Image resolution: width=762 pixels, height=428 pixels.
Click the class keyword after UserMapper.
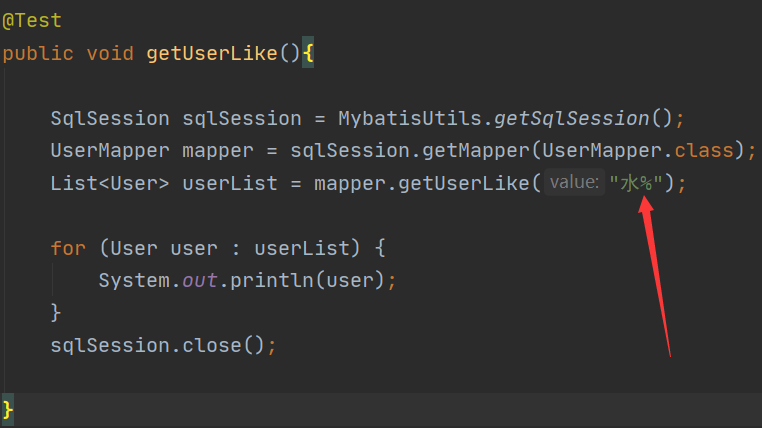(x=704, y=151)
